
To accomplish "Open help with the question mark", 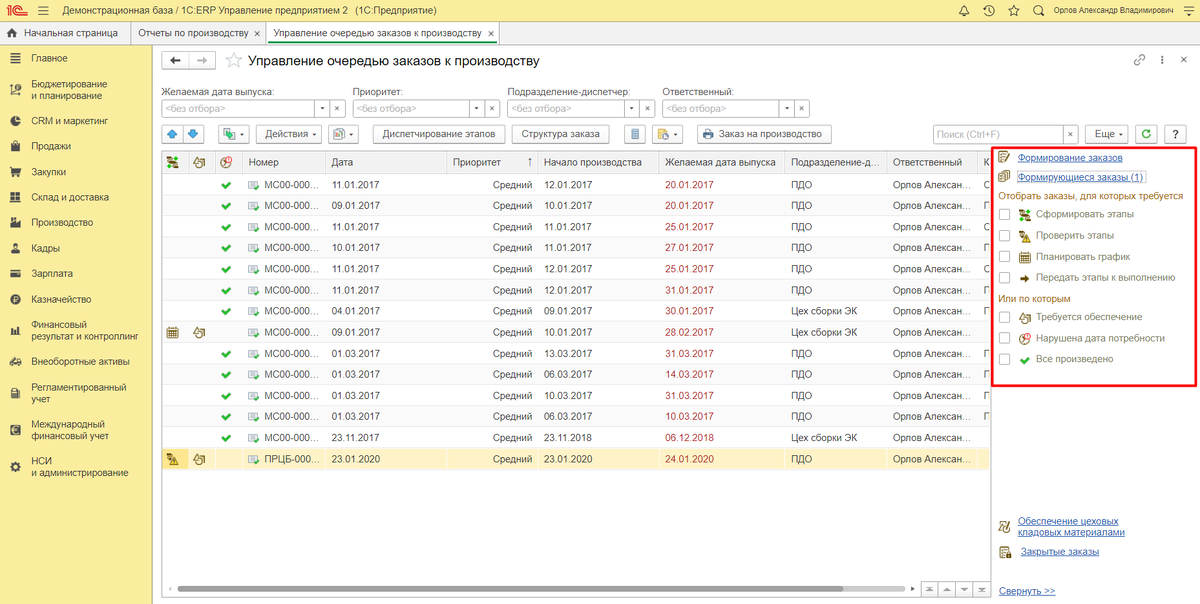I will [x=1174, y=134].
